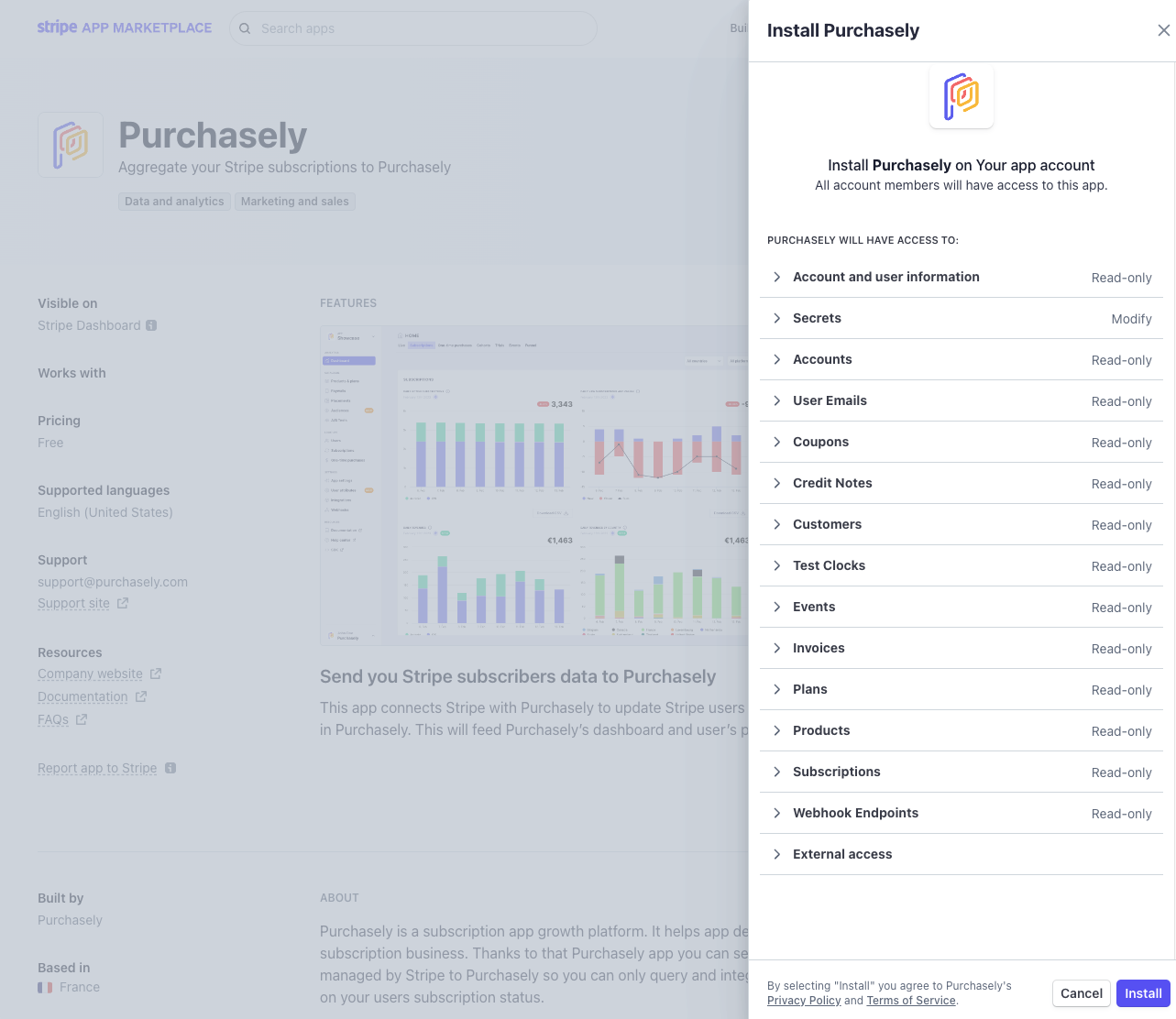Expand the Coupons permission row

[x=961, y=442]
